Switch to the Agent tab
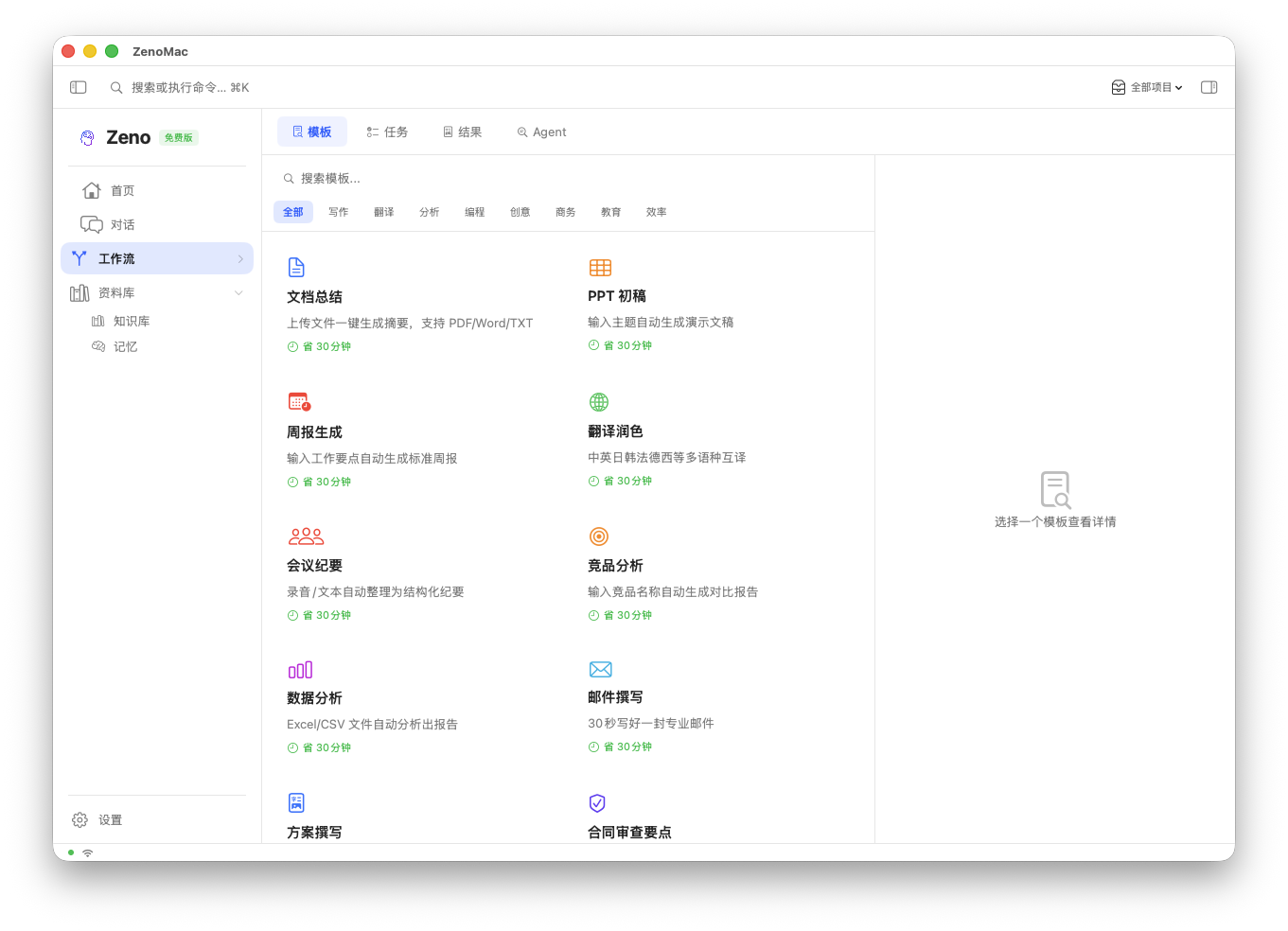Image resolution: width=1288 pixels, height=931 pixels. click(540, 132)
